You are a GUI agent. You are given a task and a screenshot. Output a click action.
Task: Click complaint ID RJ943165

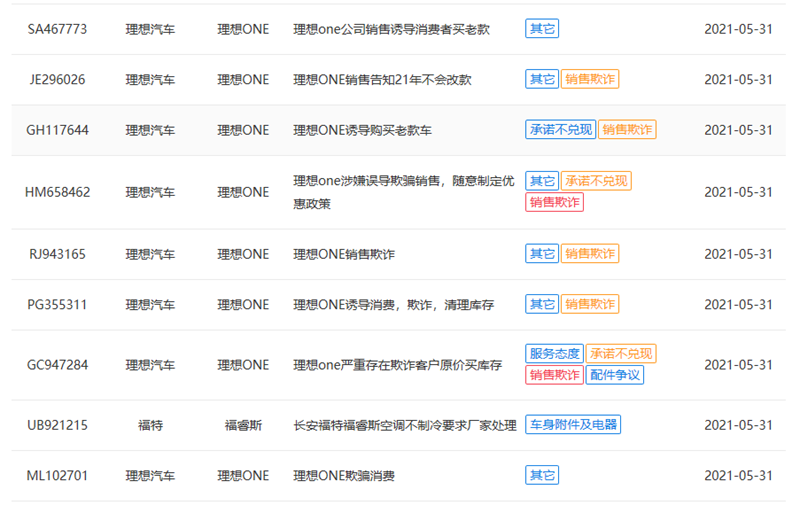click(57, 254)
